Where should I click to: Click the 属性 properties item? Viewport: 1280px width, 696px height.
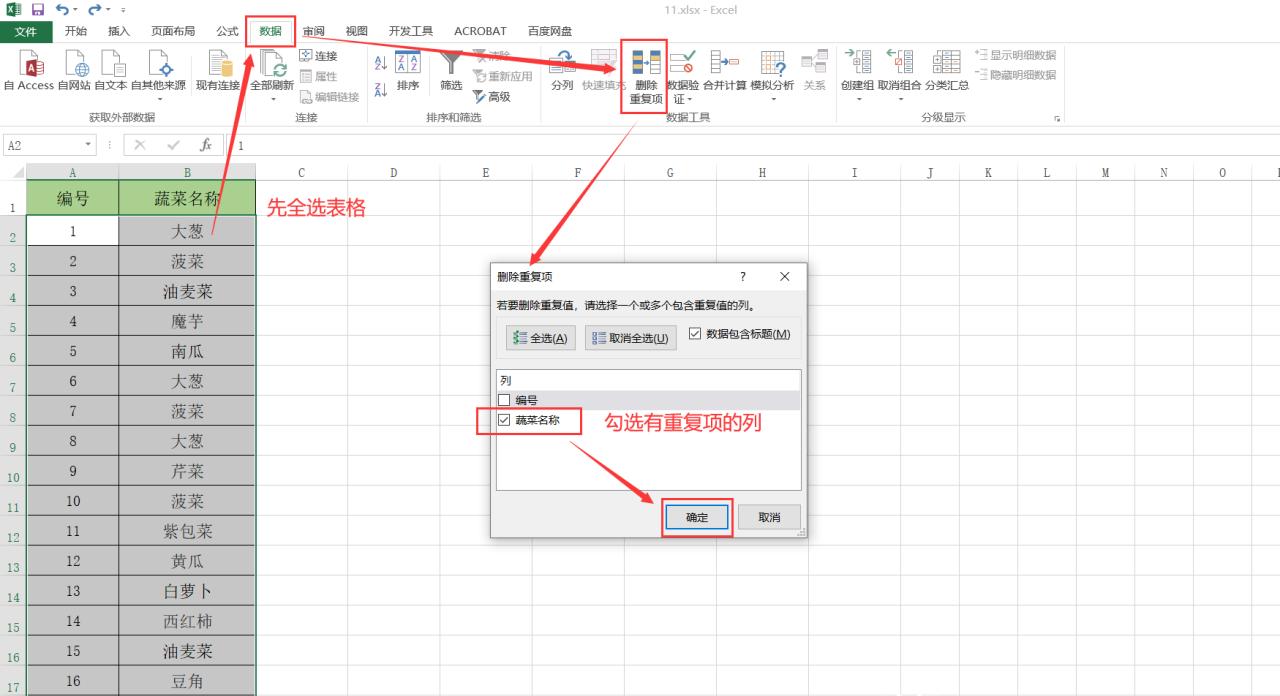[x=319, y=76]
